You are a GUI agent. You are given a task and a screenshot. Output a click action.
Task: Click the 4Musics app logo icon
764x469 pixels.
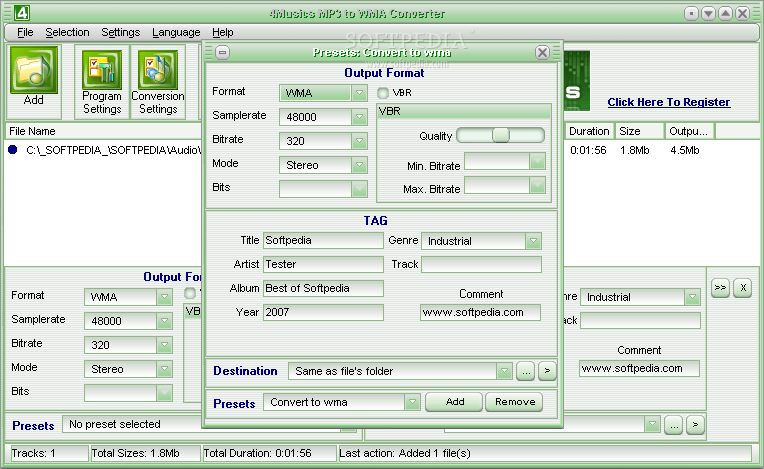tap(21, 13)
